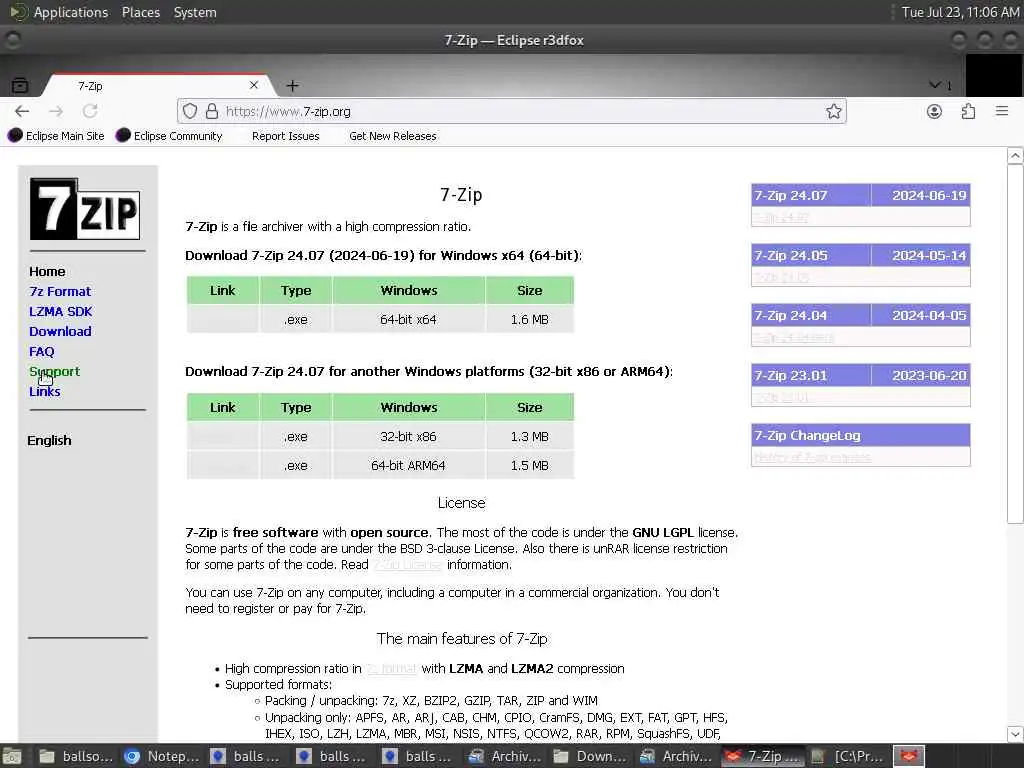Click the 1.3 MB size cell
This screenshot has height=768, width=1024.
tap(530, 436)
